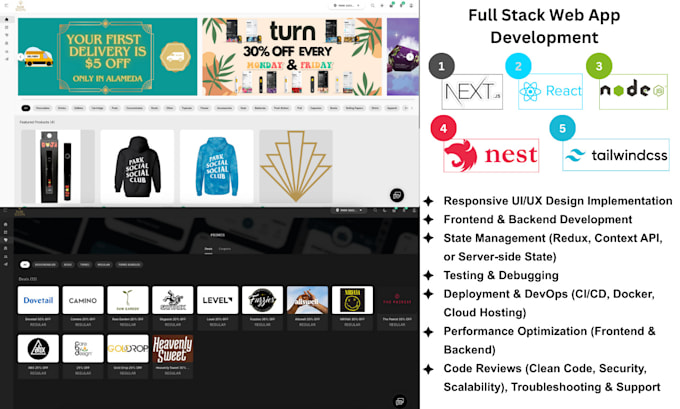This screenshot has width=680, height=409.
Task: Open the store selector dropdown in the dark header
Action: pyautogui.click(x=349, y=210)
